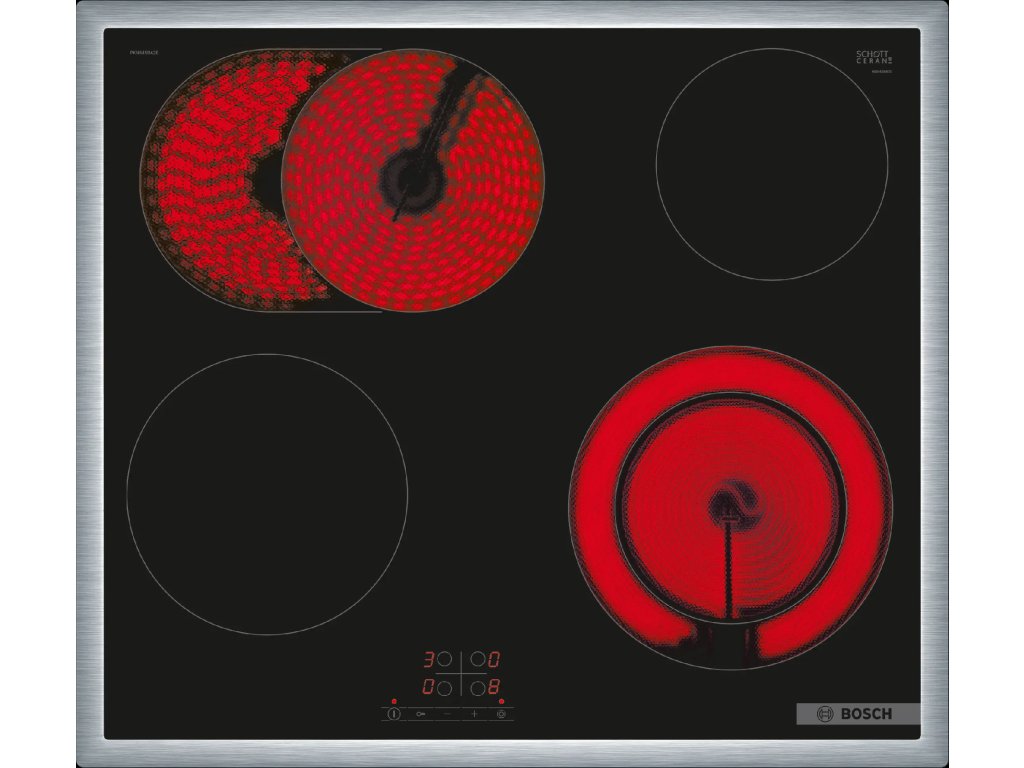Tap the red digit 3 heat display
The width and height of the screenshot is (1024, 768).
(x=428, y=660)
